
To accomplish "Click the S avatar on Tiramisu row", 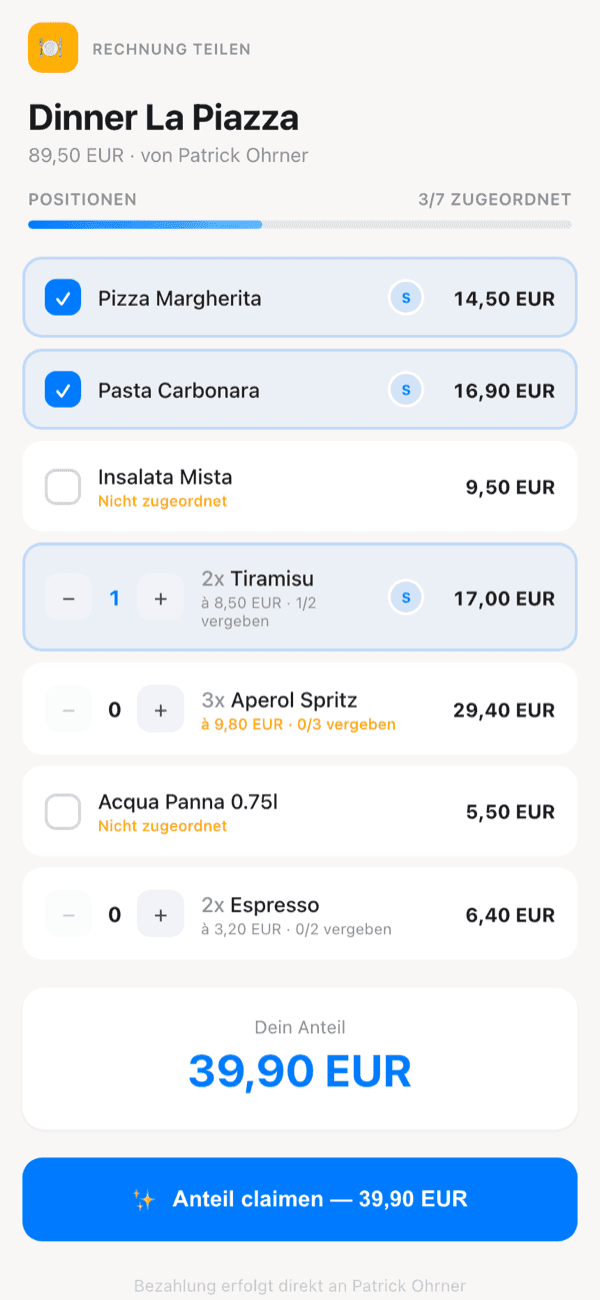I will [406, 598].
